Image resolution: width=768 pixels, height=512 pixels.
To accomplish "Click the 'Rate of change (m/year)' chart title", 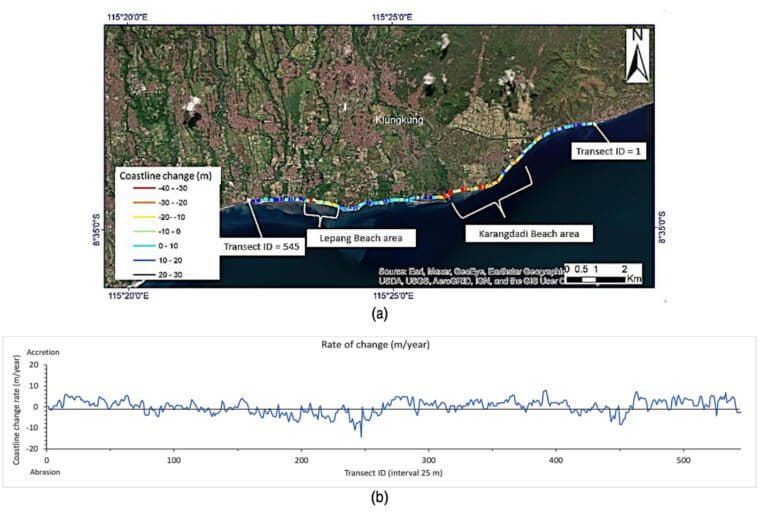I will point(375,344).
